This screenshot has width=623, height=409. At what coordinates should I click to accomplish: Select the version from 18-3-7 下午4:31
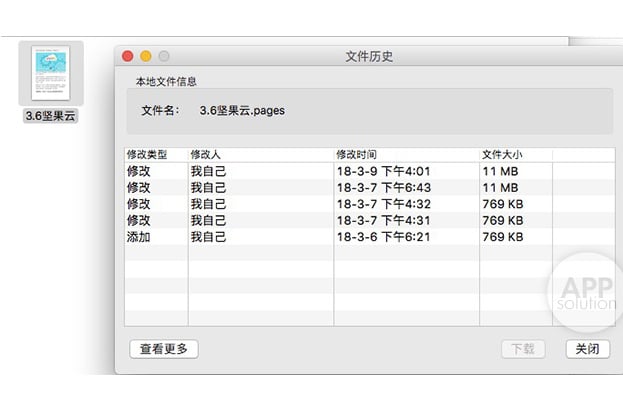370,220
